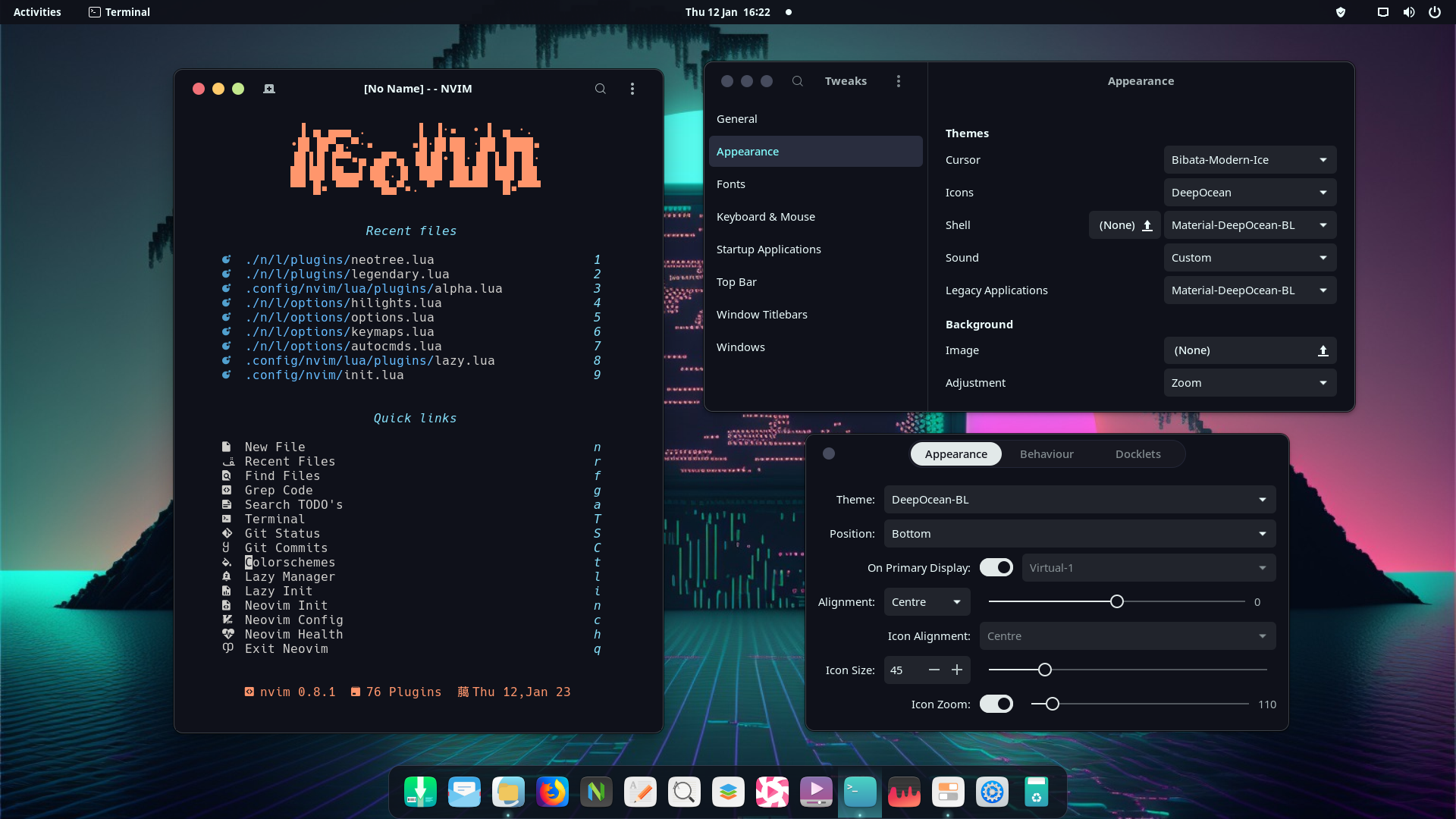This screenshot has width=1456, height=819.
Task: Open the mail app in dock
Action: (464, 792)
